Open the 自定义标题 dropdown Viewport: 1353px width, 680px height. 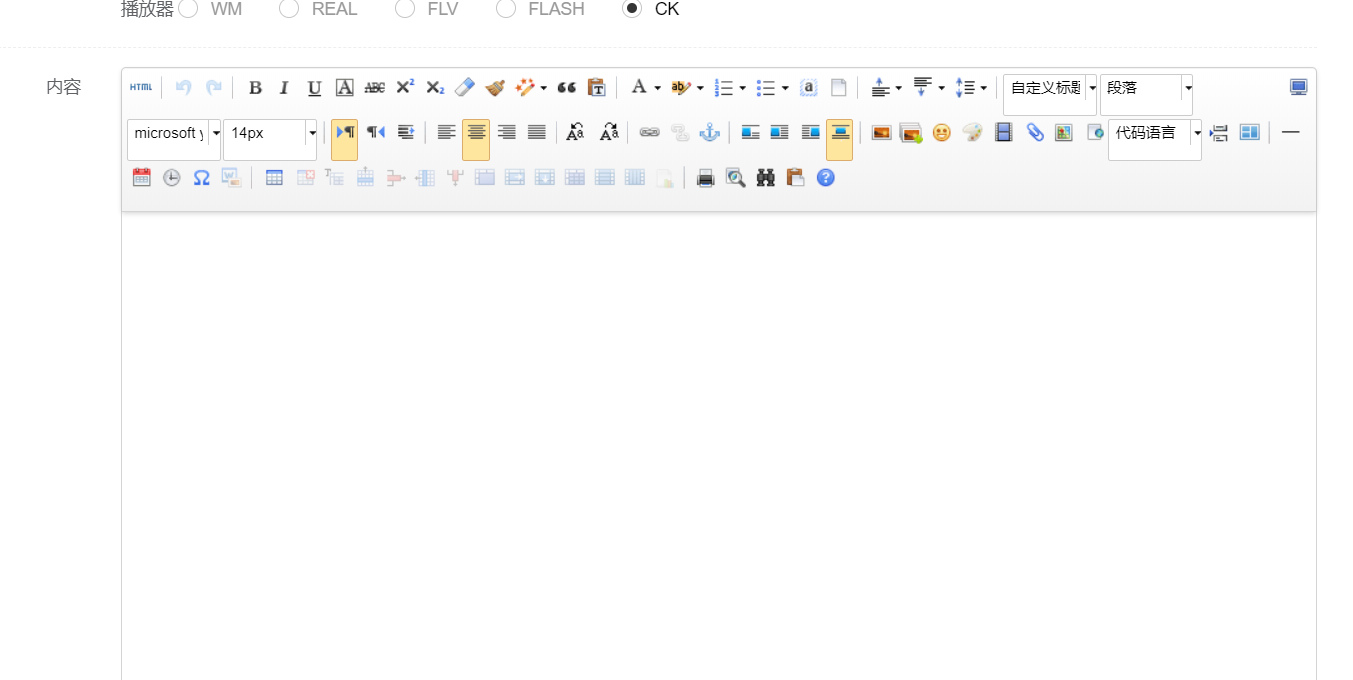[1050, 94]
